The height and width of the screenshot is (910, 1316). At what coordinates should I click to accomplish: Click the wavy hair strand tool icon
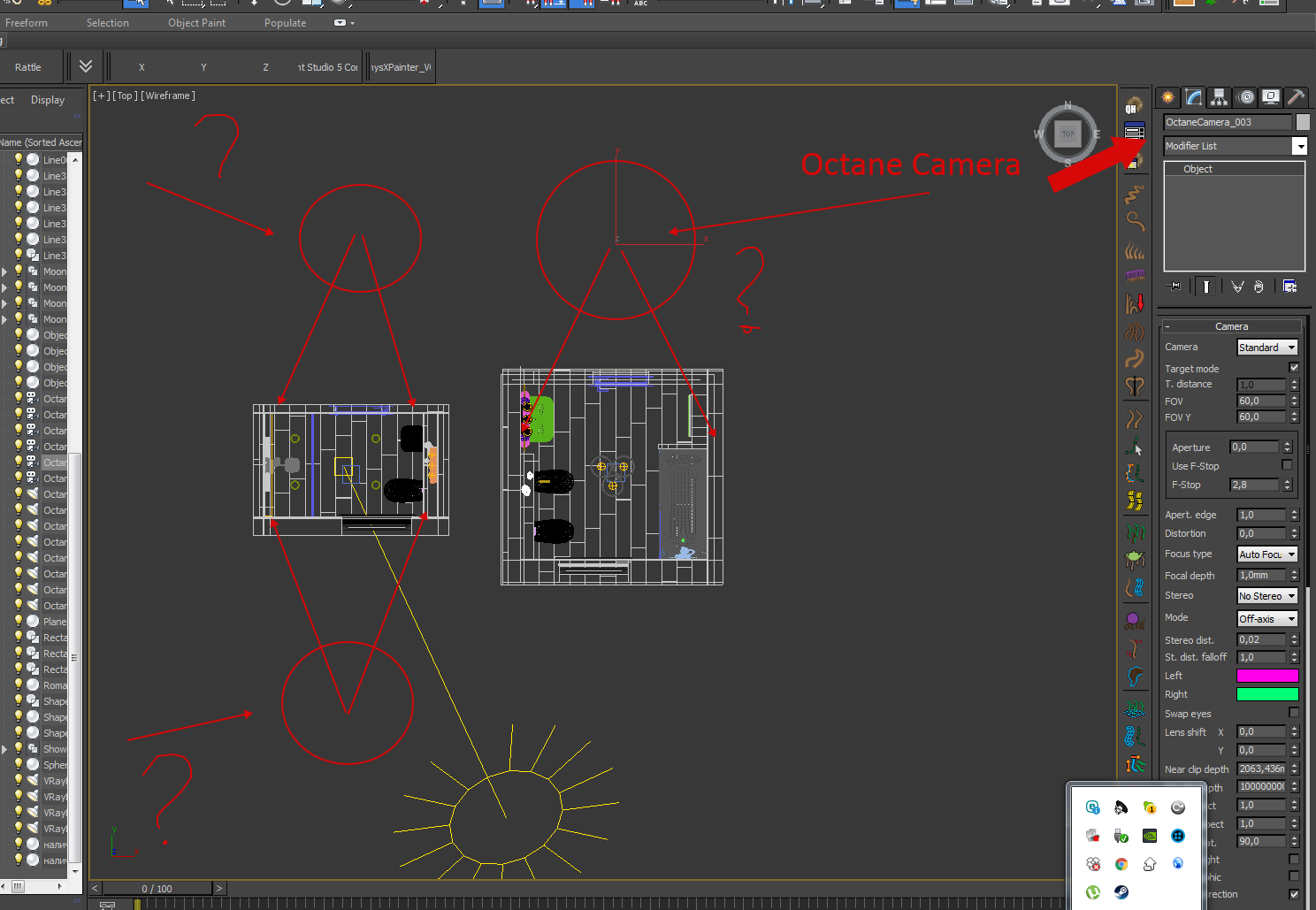tap(1135, 194)
